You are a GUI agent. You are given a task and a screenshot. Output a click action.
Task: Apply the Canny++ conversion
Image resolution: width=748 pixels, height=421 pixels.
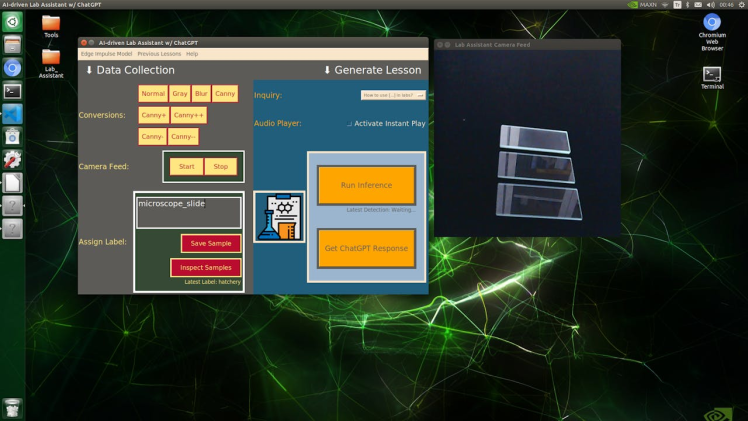[x=189, y=115]
